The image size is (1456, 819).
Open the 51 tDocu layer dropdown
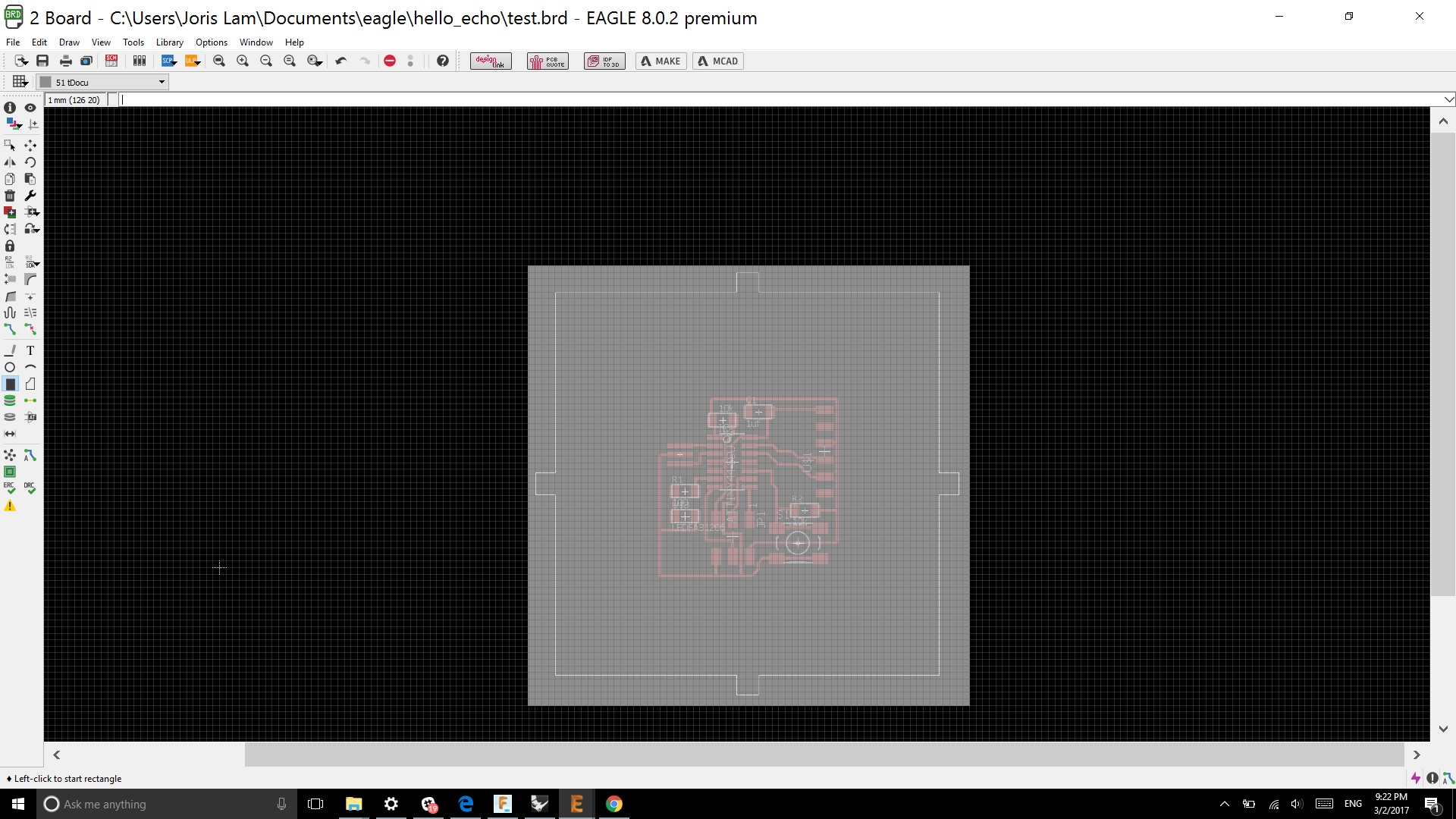[x=103, y=82]
